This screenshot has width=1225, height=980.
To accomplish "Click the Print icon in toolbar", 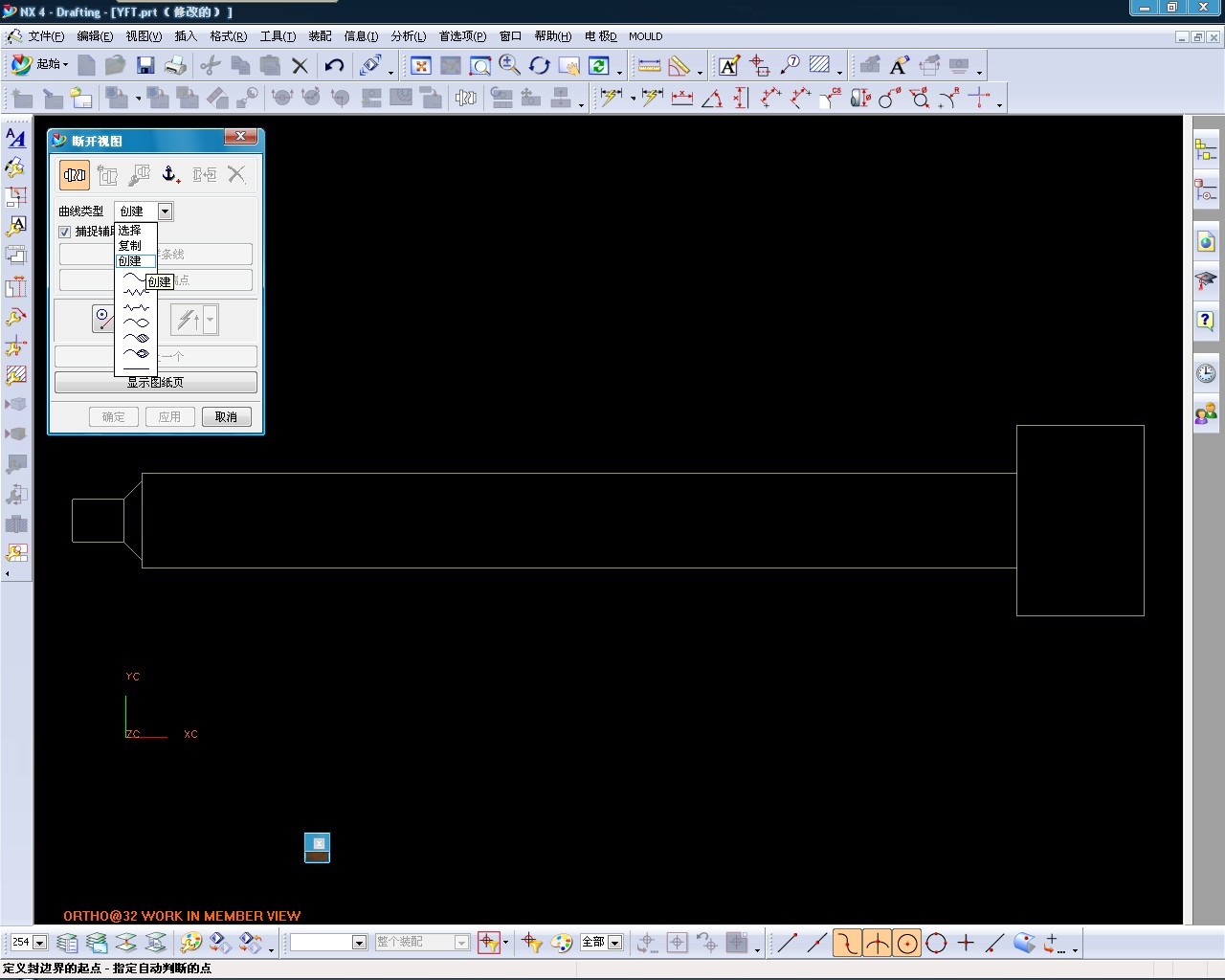I will 175,65.
